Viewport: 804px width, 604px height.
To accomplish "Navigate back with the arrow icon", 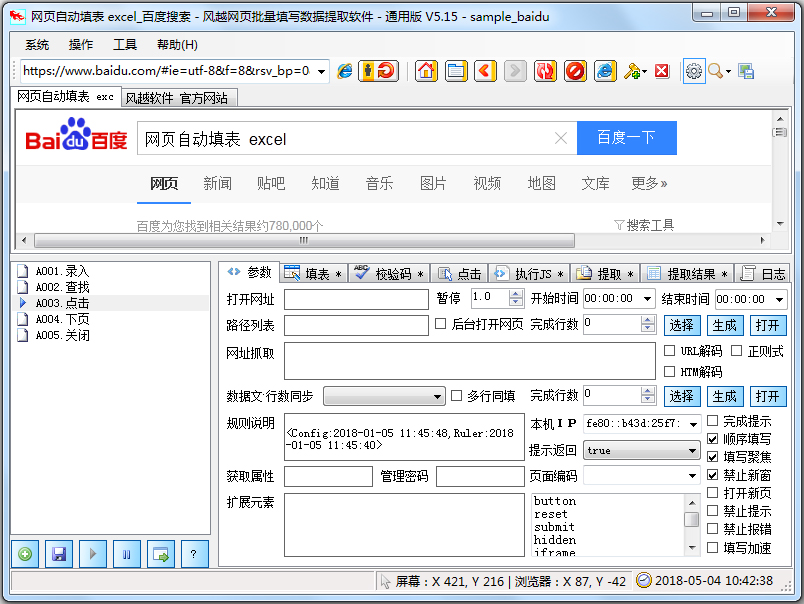I will 485,71.
